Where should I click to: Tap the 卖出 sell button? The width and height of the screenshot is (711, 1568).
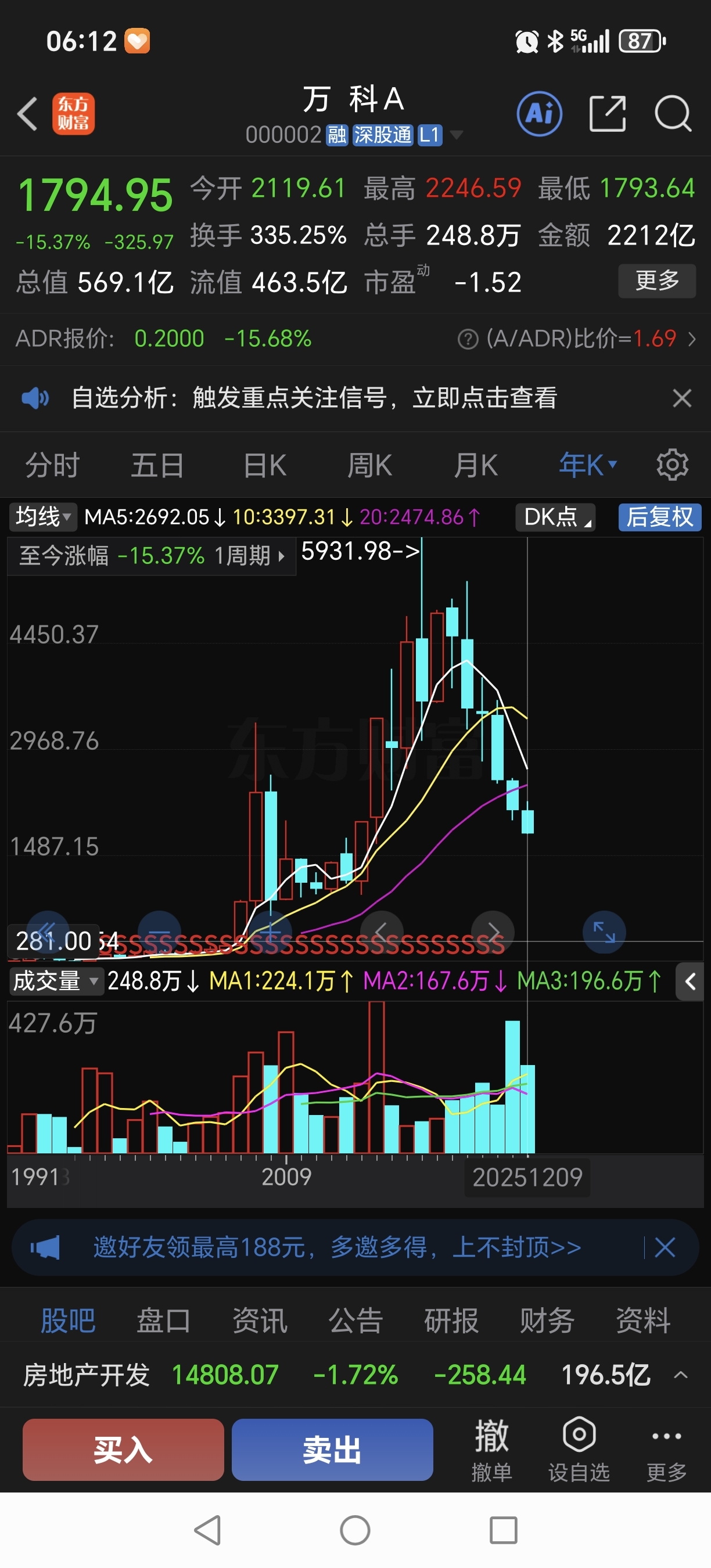pos(332,1450)
